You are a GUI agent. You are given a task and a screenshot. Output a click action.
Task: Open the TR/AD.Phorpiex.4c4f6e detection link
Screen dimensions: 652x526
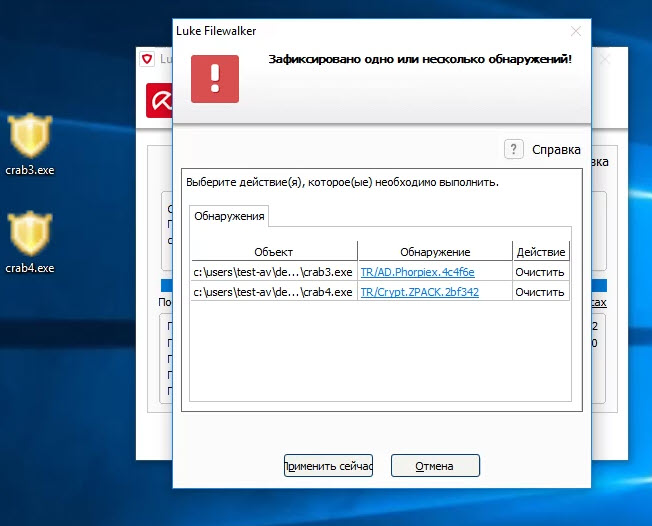click(x=417, y=272)
